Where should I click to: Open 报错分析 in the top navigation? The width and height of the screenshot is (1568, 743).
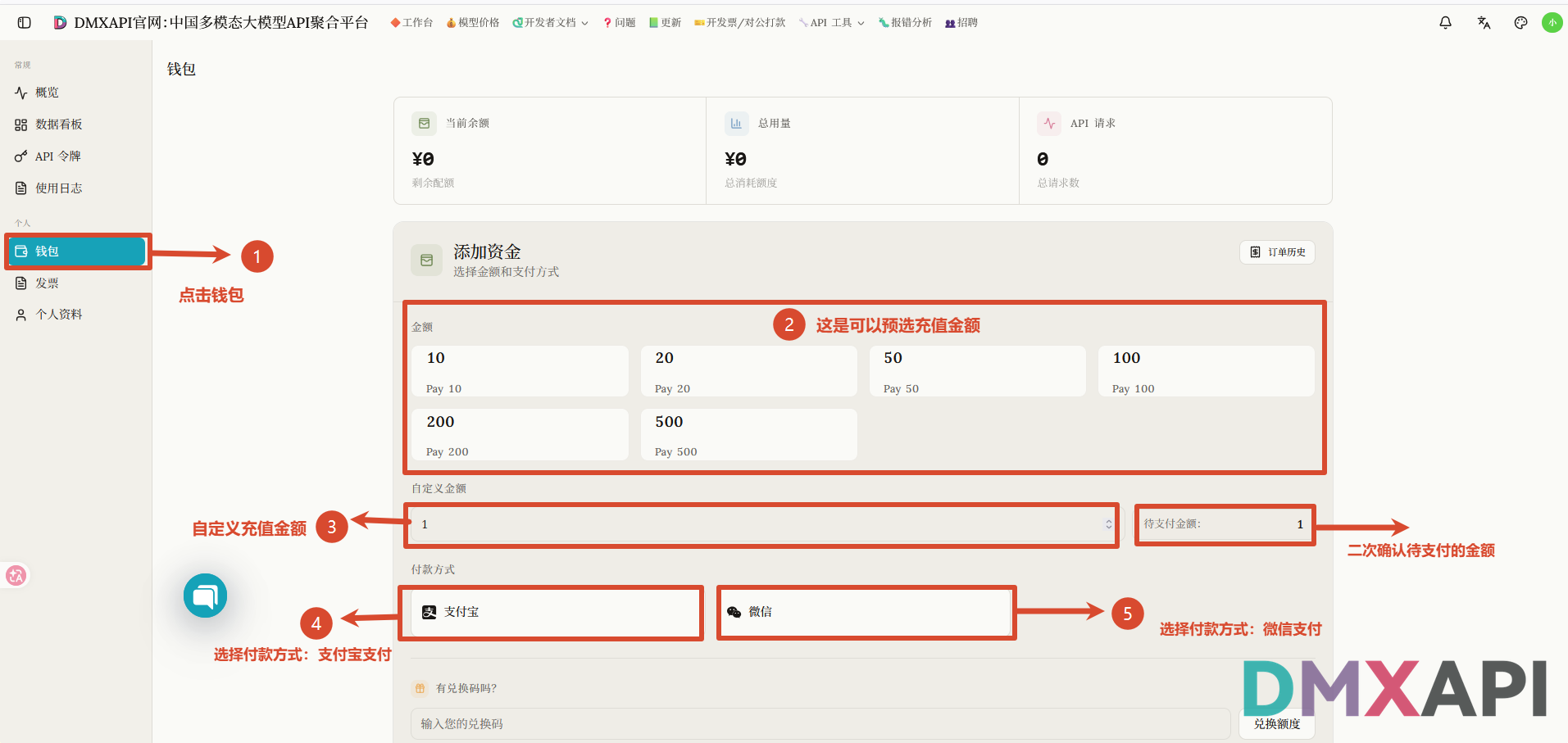905,23
